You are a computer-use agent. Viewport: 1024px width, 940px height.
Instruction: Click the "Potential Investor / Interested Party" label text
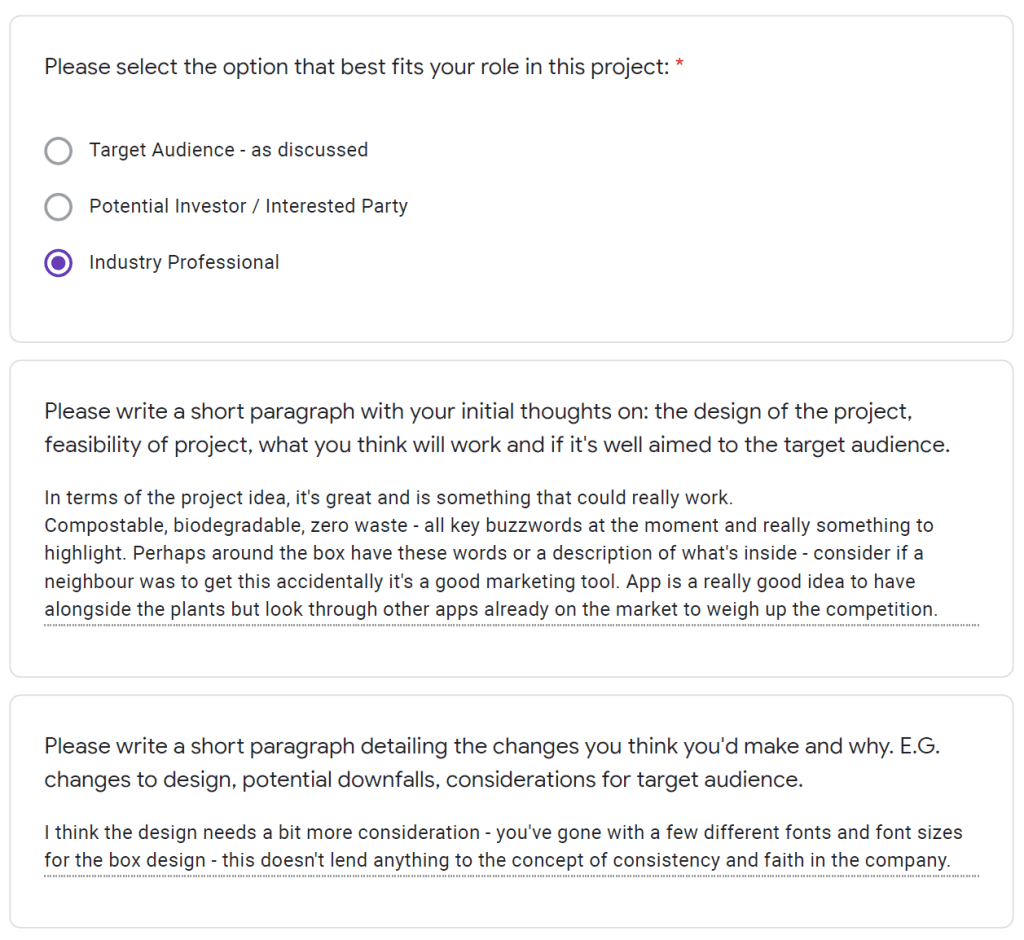coord(248,206)
